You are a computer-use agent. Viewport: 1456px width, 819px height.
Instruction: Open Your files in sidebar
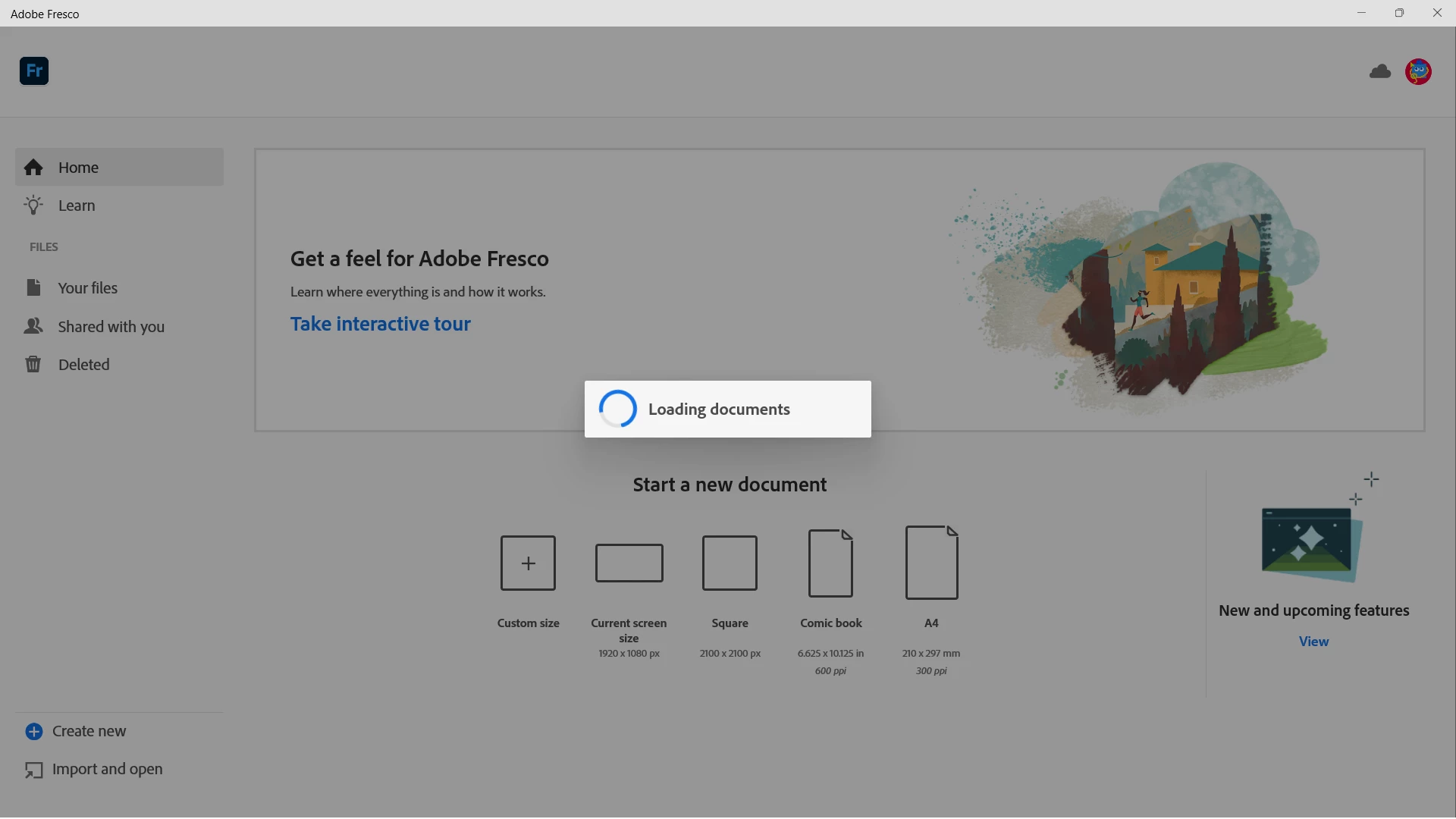pos(88,288)
